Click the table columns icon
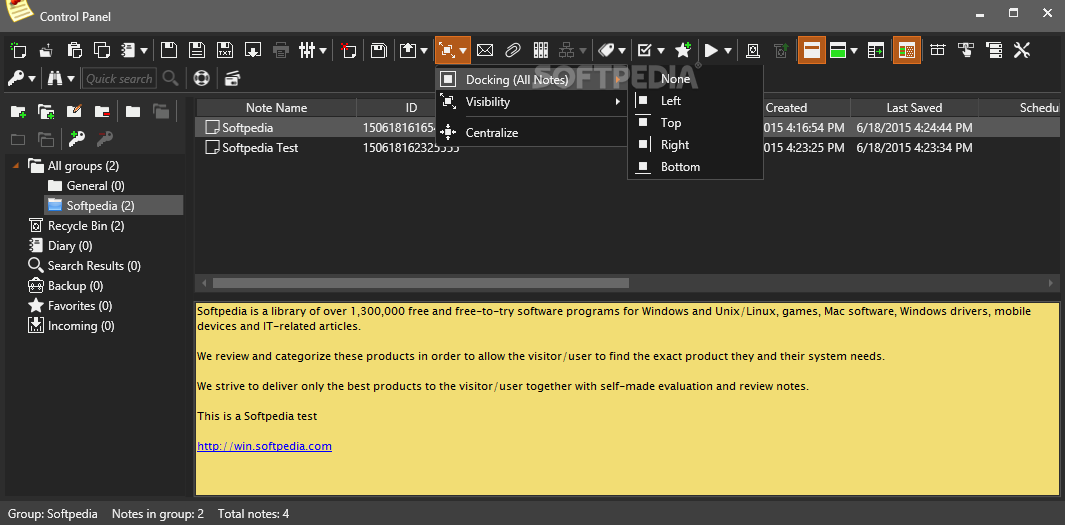 pyautogui.click(x=937, y=50)
